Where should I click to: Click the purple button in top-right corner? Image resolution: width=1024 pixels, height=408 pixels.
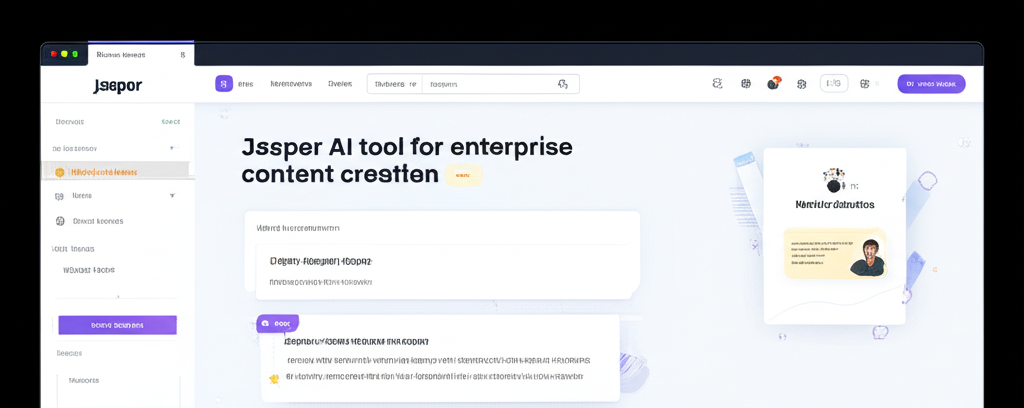point(930,84)
